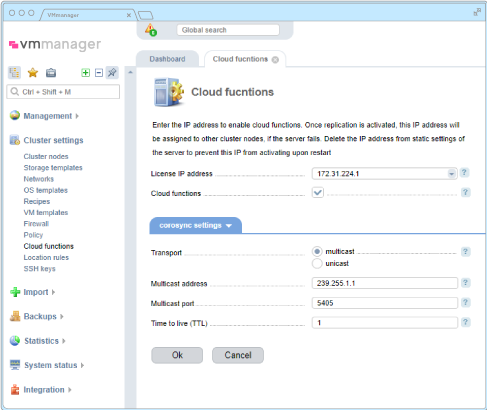Click the Ctrl + Shift + M menu search
This screenshot has width=487, height=410.
pos(63,92)
